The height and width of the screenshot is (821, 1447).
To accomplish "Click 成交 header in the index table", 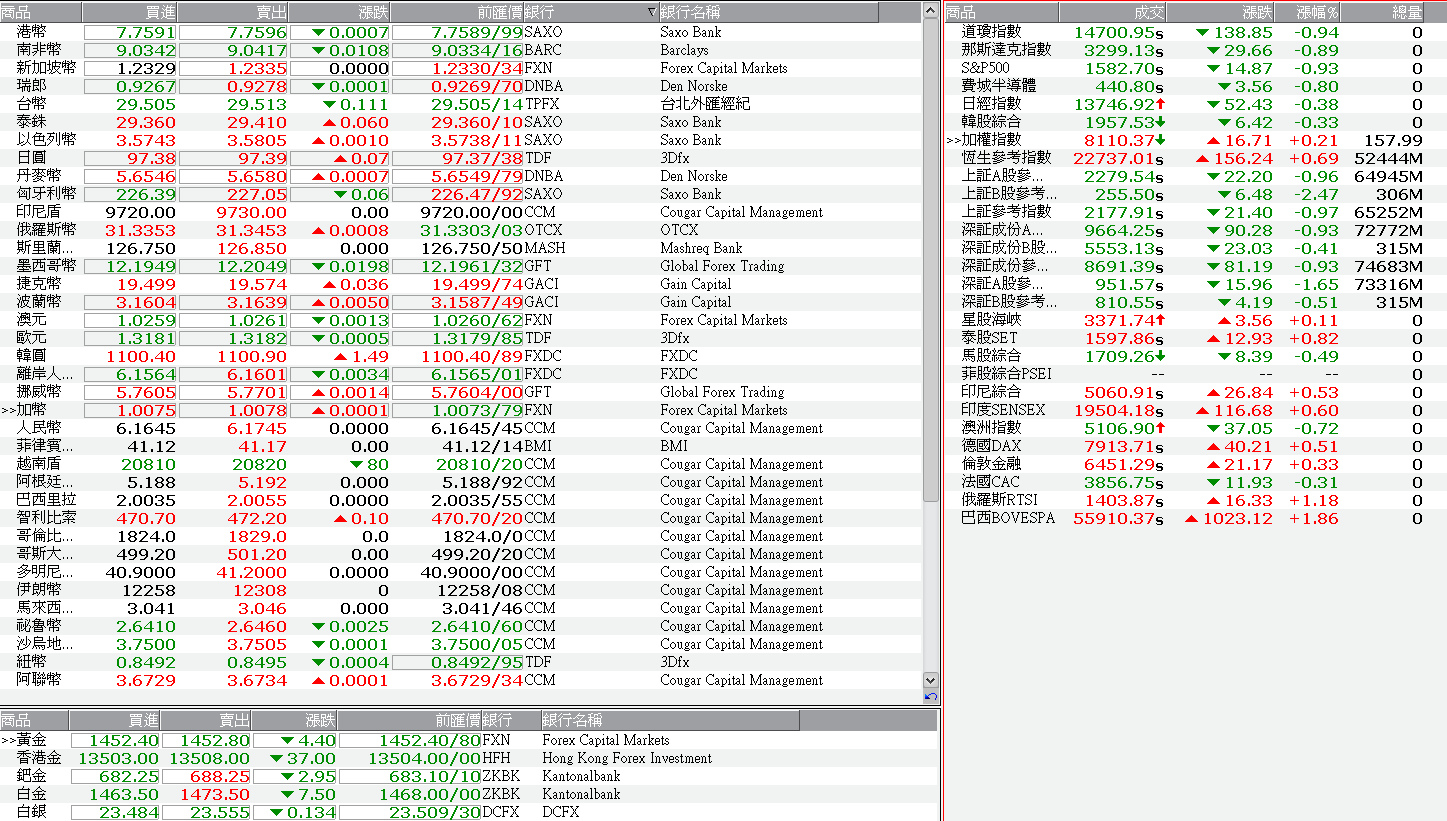I will pos(1112,13).
